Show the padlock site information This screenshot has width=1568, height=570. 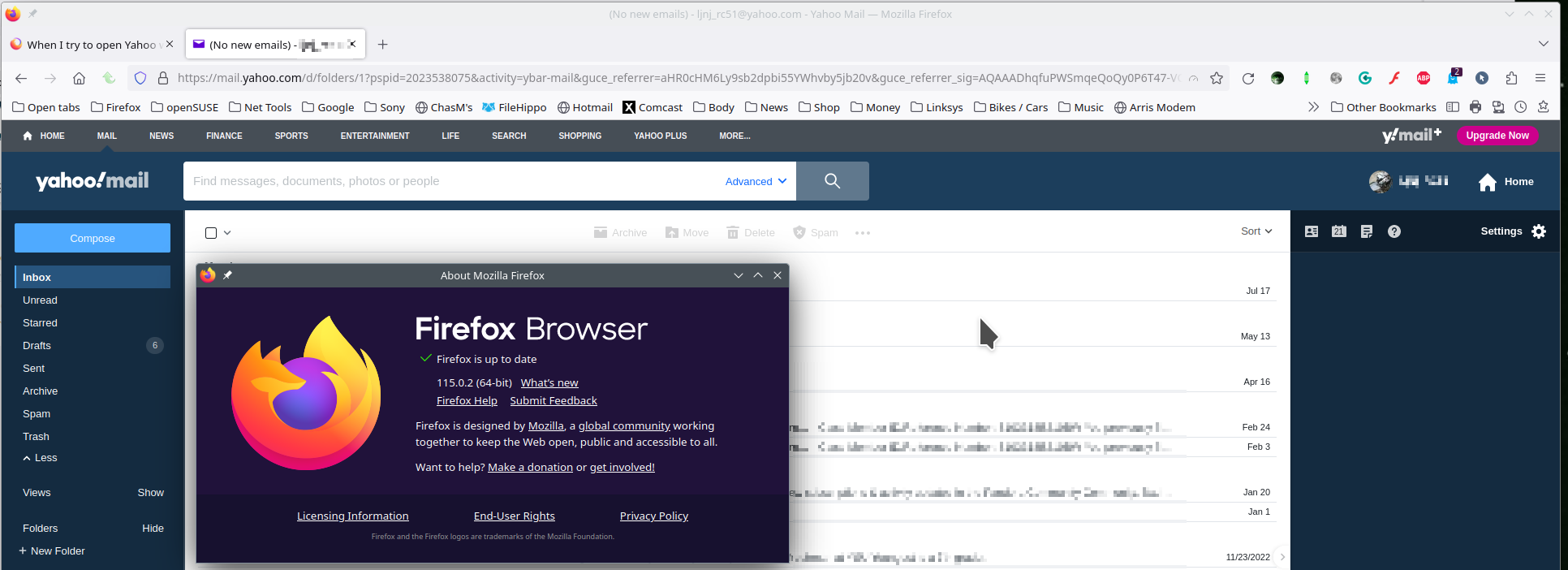point(162,78)
